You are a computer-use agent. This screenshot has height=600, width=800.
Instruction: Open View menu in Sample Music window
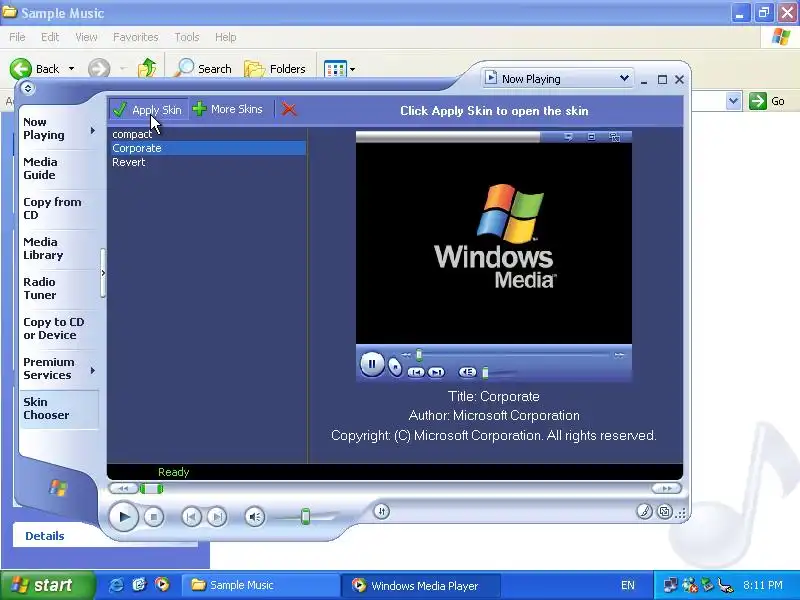[86, 37]
